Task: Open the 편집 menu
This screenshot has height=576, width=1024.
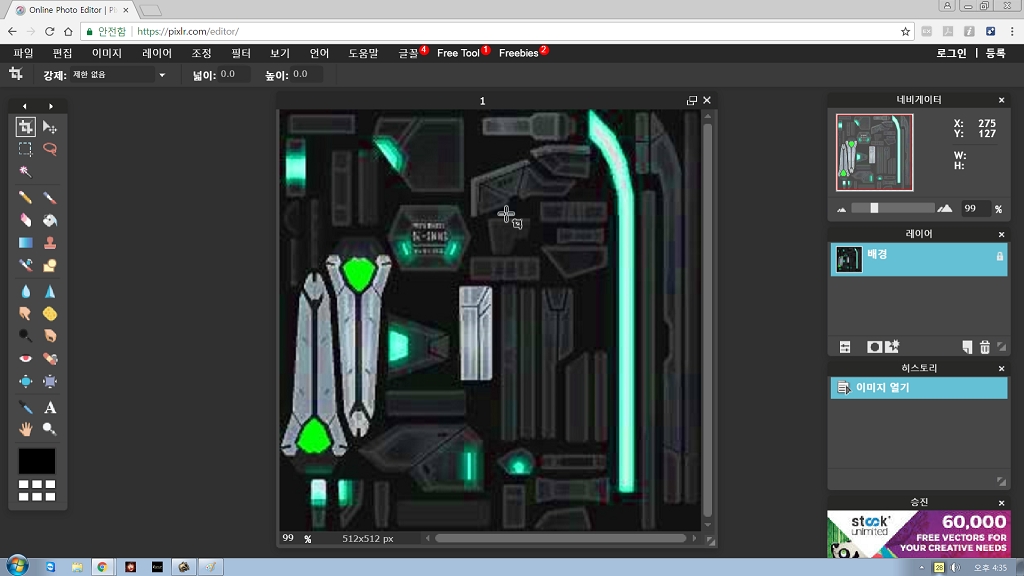Action: tap(62, 53)
